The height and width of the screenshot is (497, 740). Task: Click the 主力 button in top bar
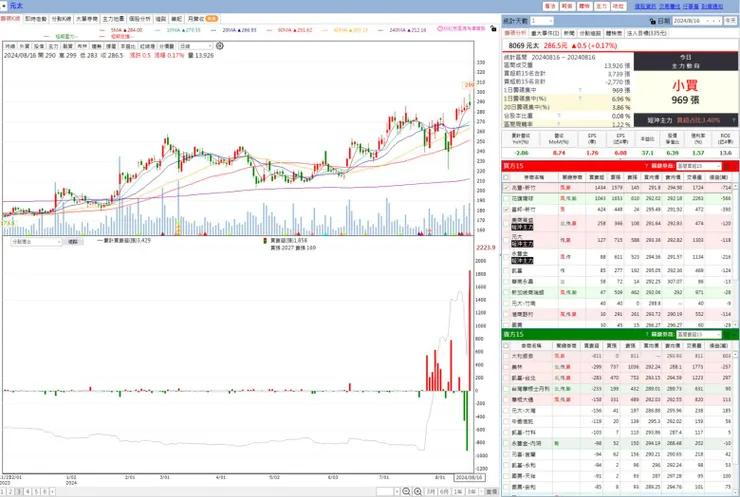[601, 6]
